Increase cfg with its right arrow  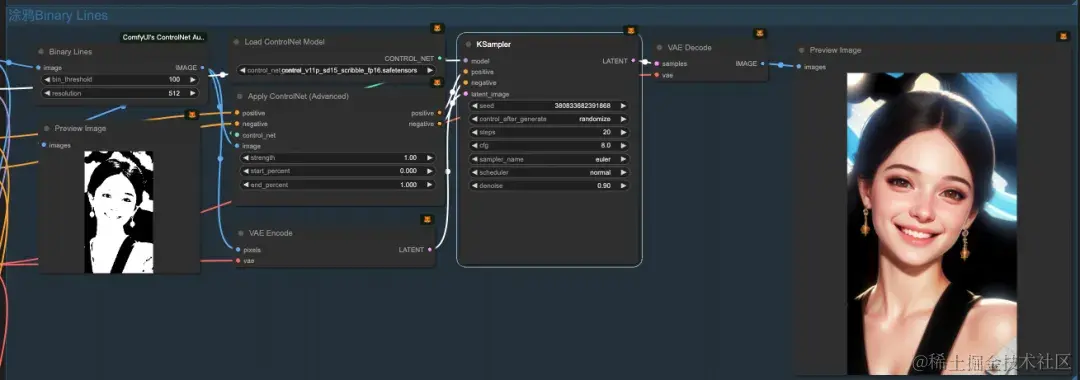click(623, 146)
